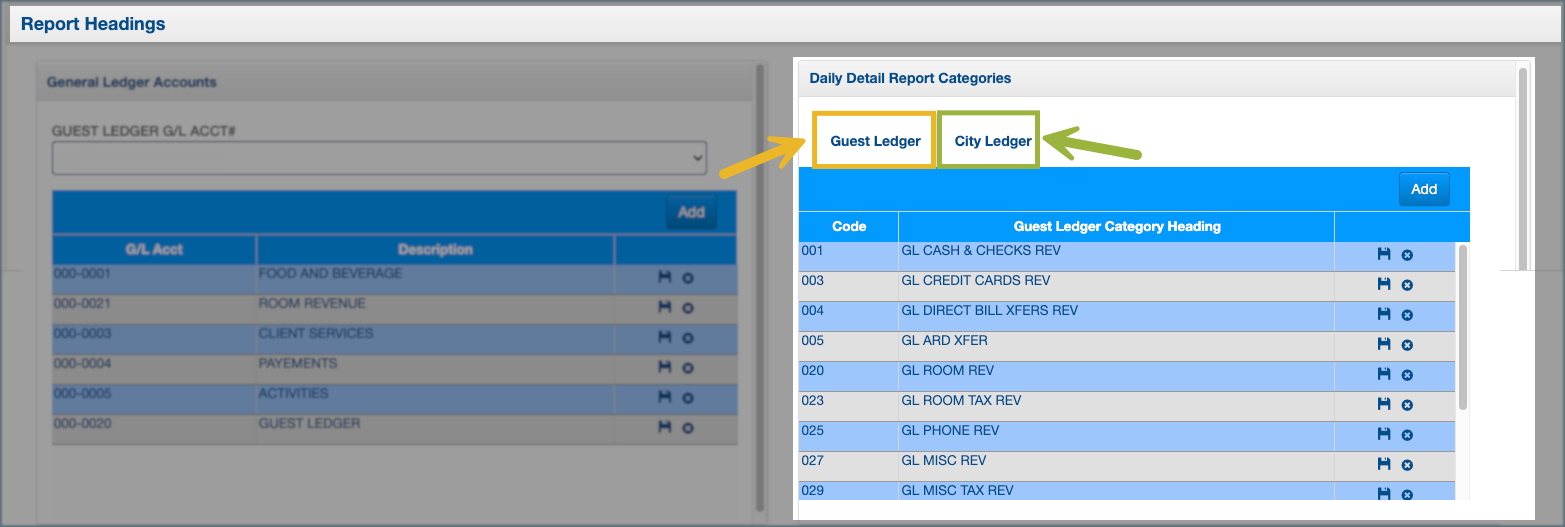Image resolution: width=1565 pixels, height=527 pixels.
Task: Select the ROOM REVENUE description
Action: click(x=436, y=309)
